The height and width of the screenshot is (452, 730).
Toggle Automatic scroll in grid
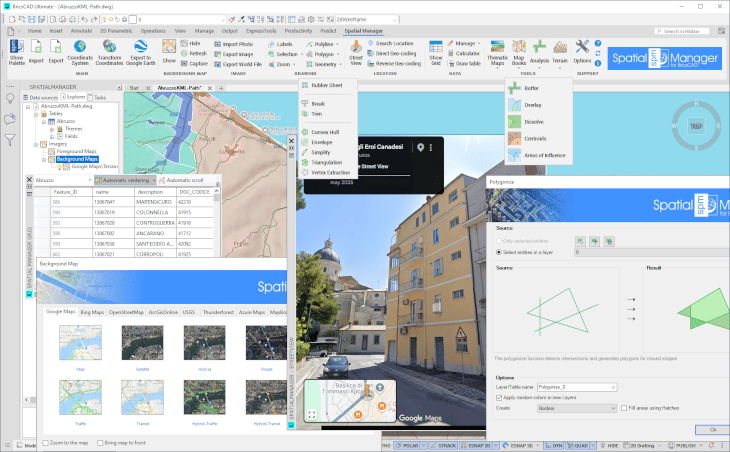182,180
